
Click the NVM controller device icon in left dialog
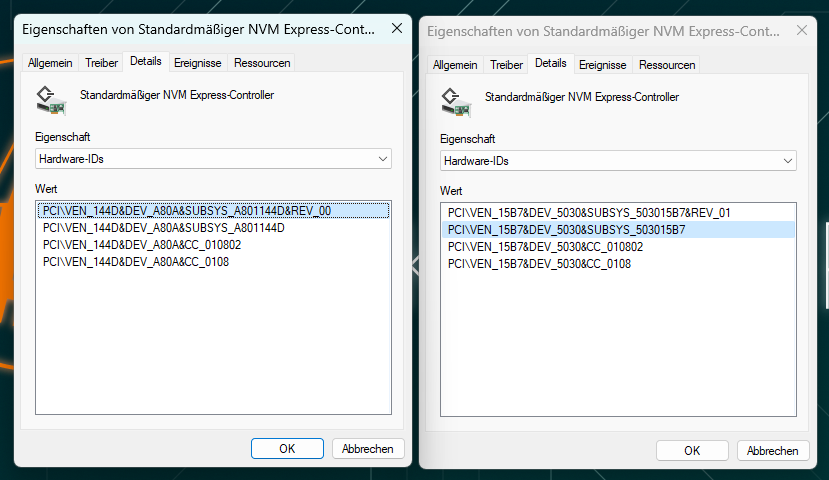51,100
